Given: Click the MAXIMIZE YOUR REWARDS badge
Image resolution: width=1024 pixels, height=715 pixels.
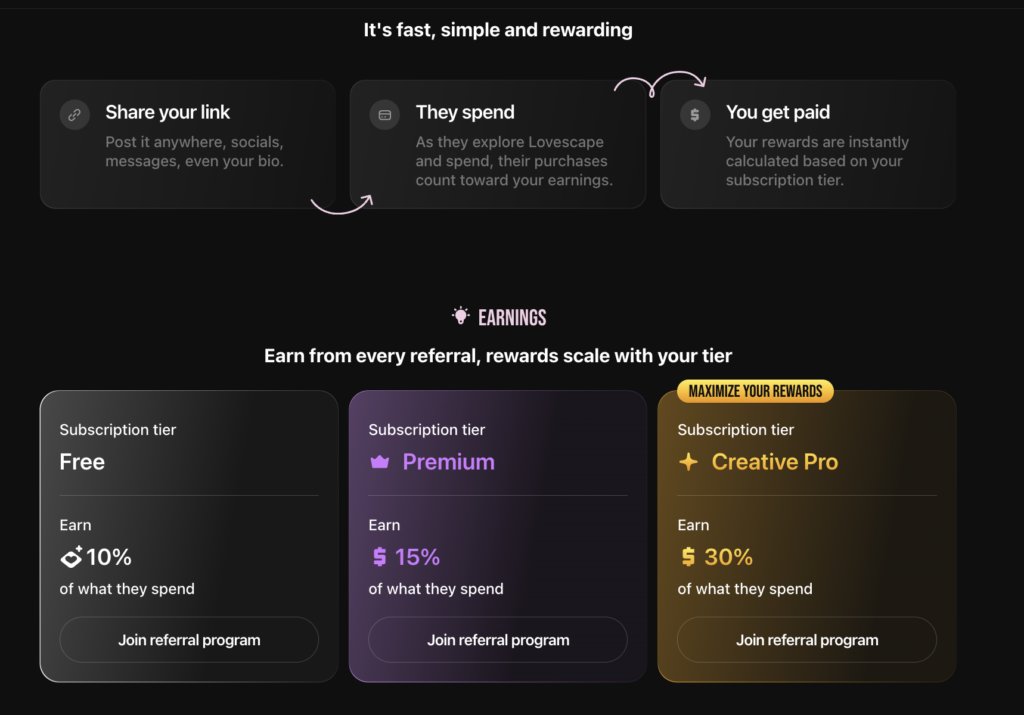Looking at the screenshot, I should tap(754, 391).
